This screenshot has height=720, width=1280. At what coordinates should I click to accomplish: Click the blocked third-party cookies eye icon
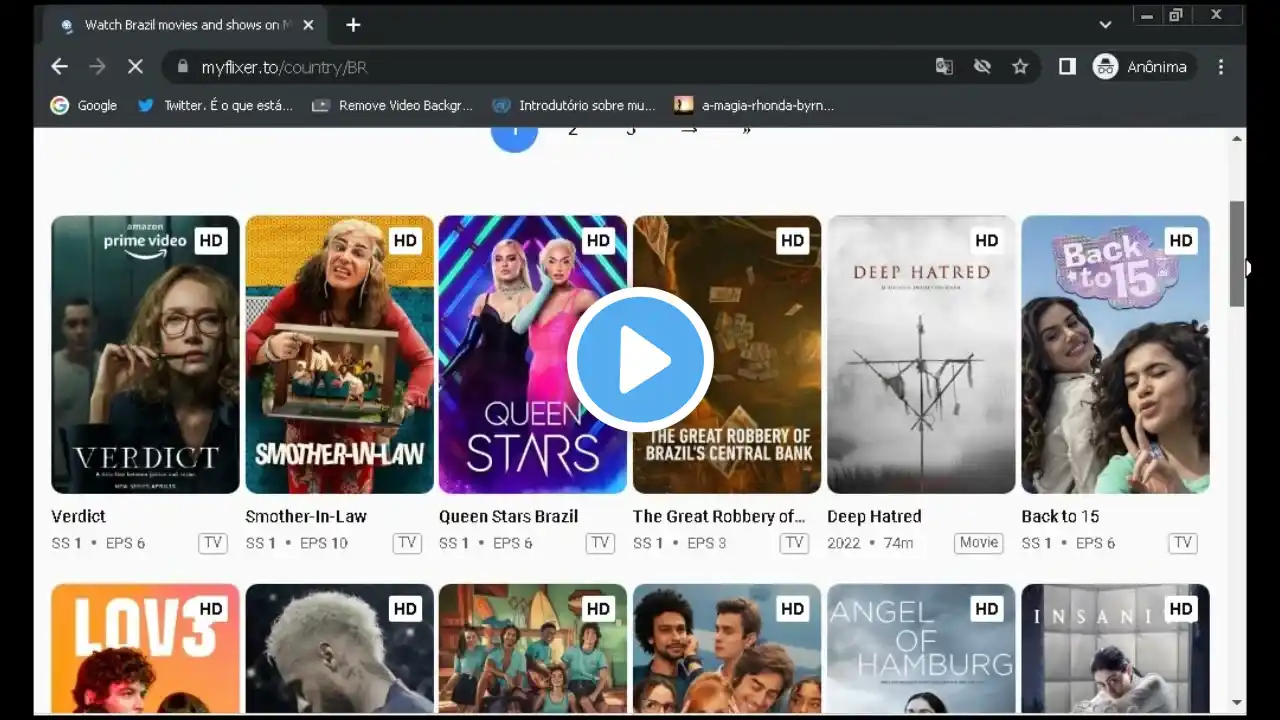click(x=982, y=67)
